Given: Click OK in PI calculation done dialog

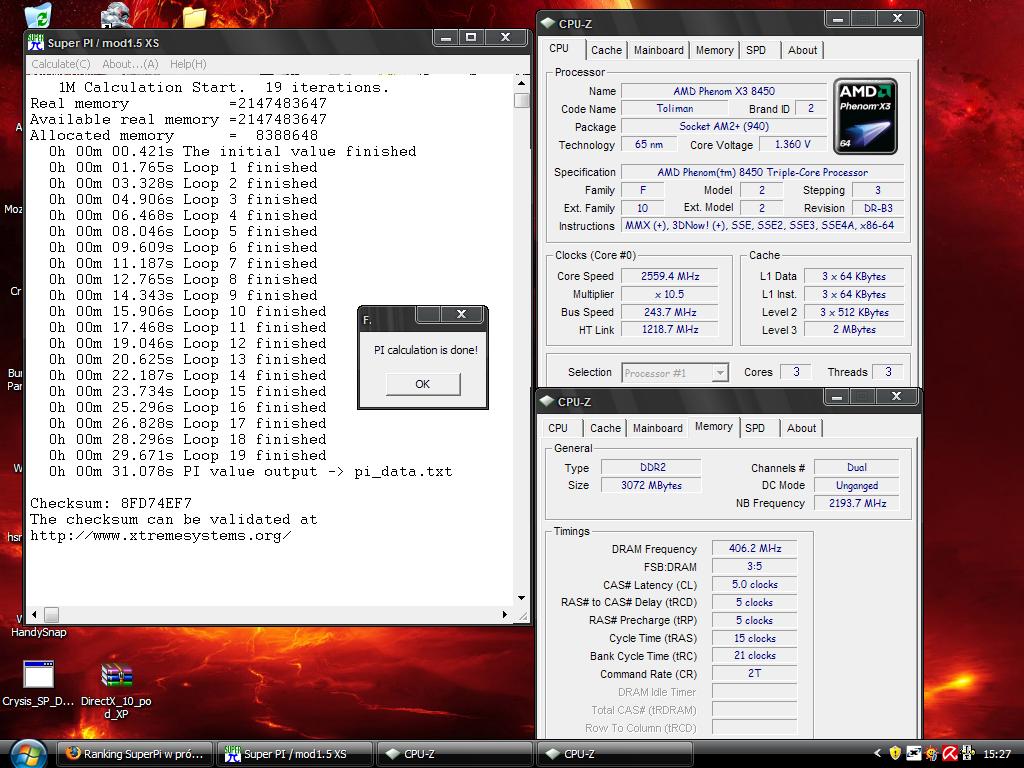Looking at the screenshot, I should click(x=423, y=384).
